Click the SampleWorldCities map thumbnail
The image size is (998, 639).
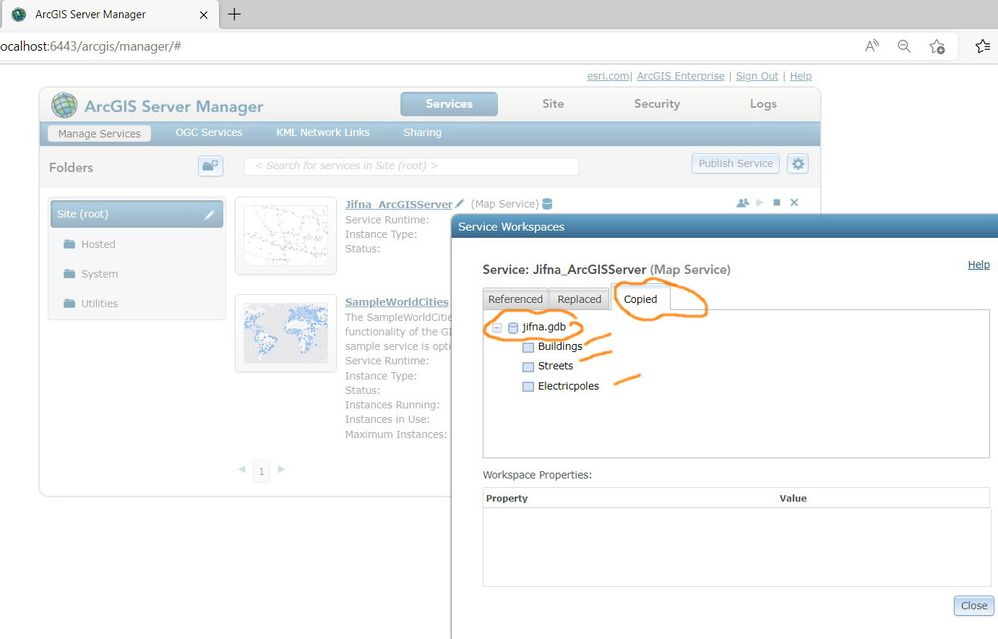pos(286,333)
